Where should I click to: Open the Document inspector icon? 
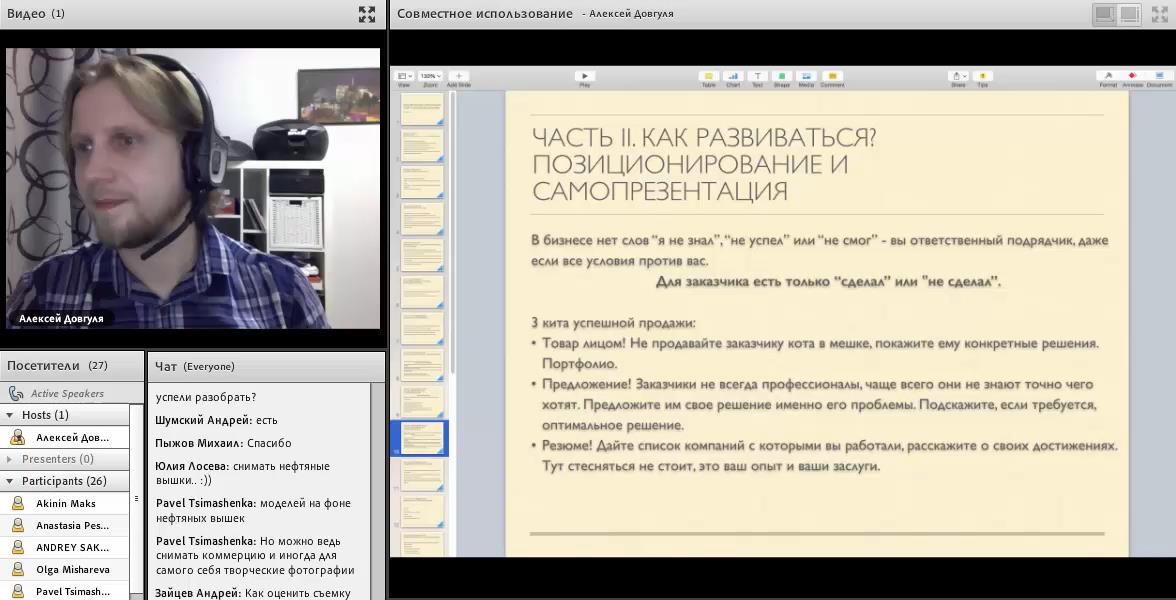[1160, 76]
